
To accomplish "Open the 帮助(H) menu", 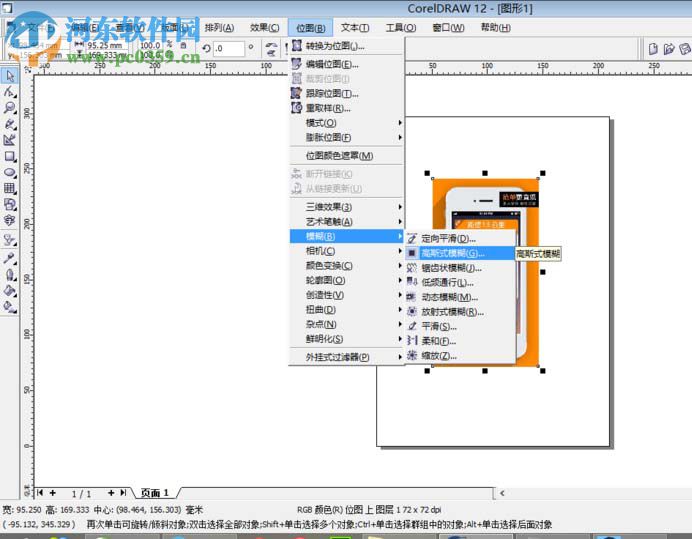I will [x=496, y=28].
